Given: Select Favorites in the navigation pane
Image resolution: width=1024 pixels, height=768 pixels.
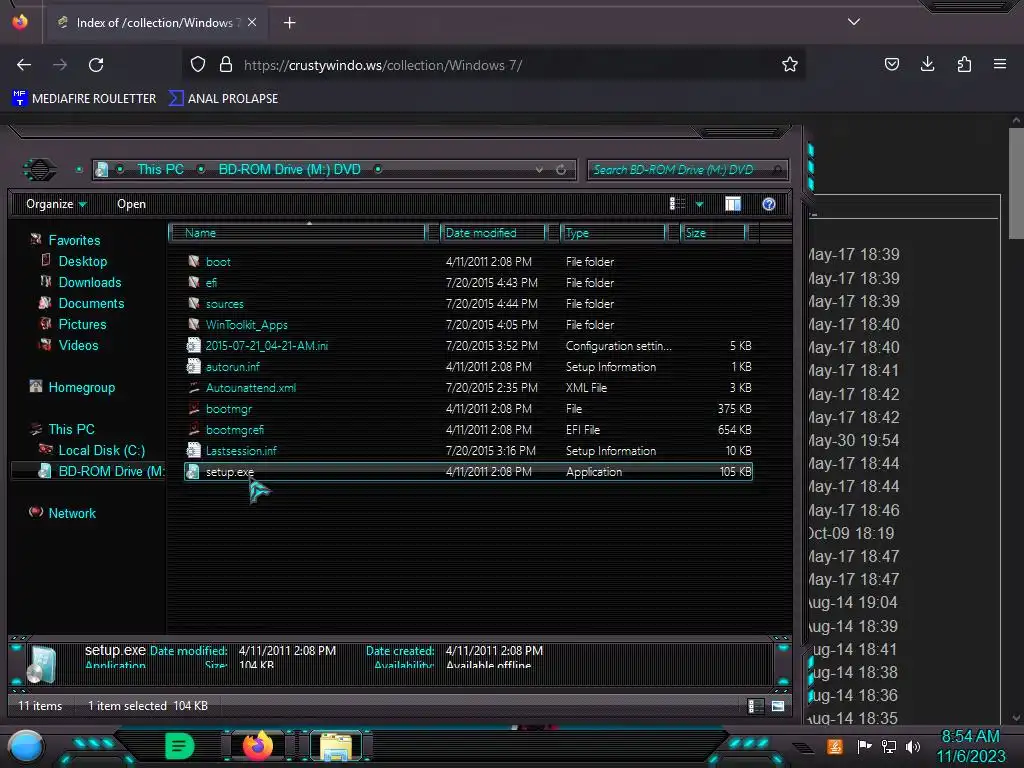Looking at the screenshot, I should point(74,240).
